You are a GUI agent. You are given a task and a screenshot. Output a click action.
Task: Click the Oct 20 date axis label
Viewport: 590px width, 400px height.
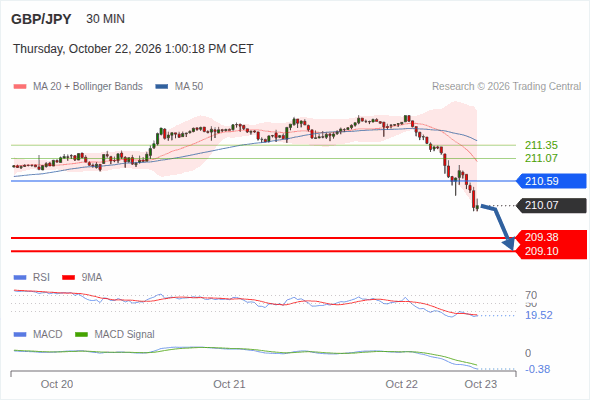pyautogui.click(x=57, y=384)
